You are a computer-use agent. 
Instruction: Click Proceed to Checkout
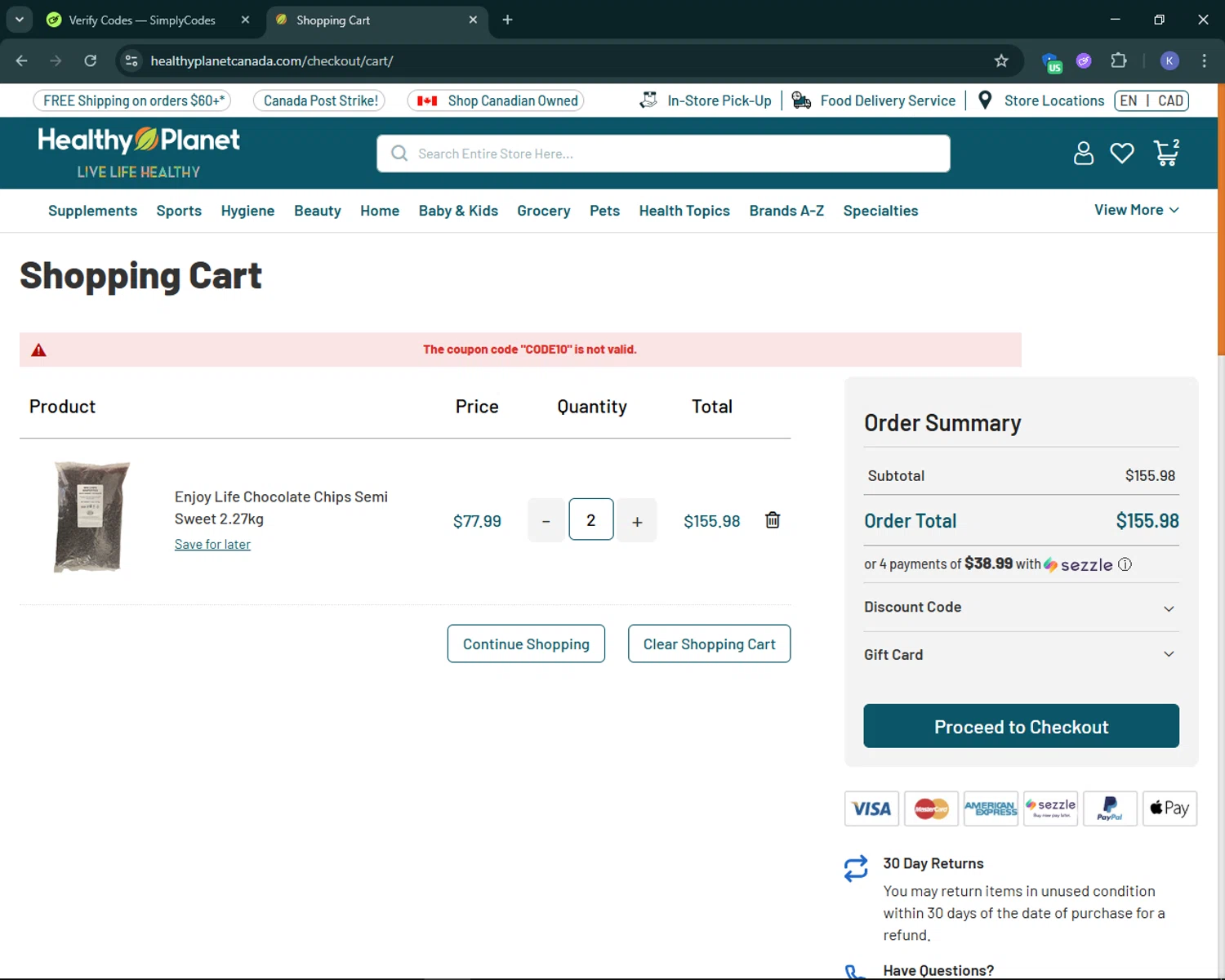[1021, 726]
